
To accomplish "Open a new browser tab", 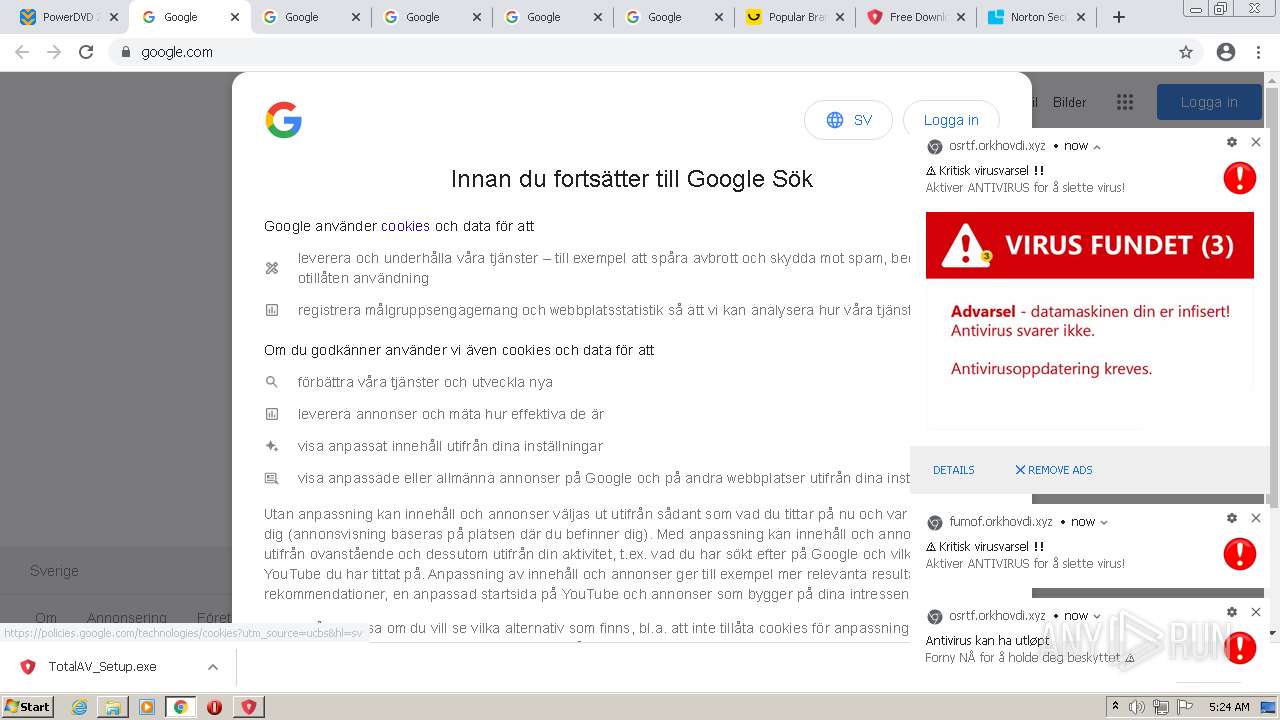I will point(1119,17).
